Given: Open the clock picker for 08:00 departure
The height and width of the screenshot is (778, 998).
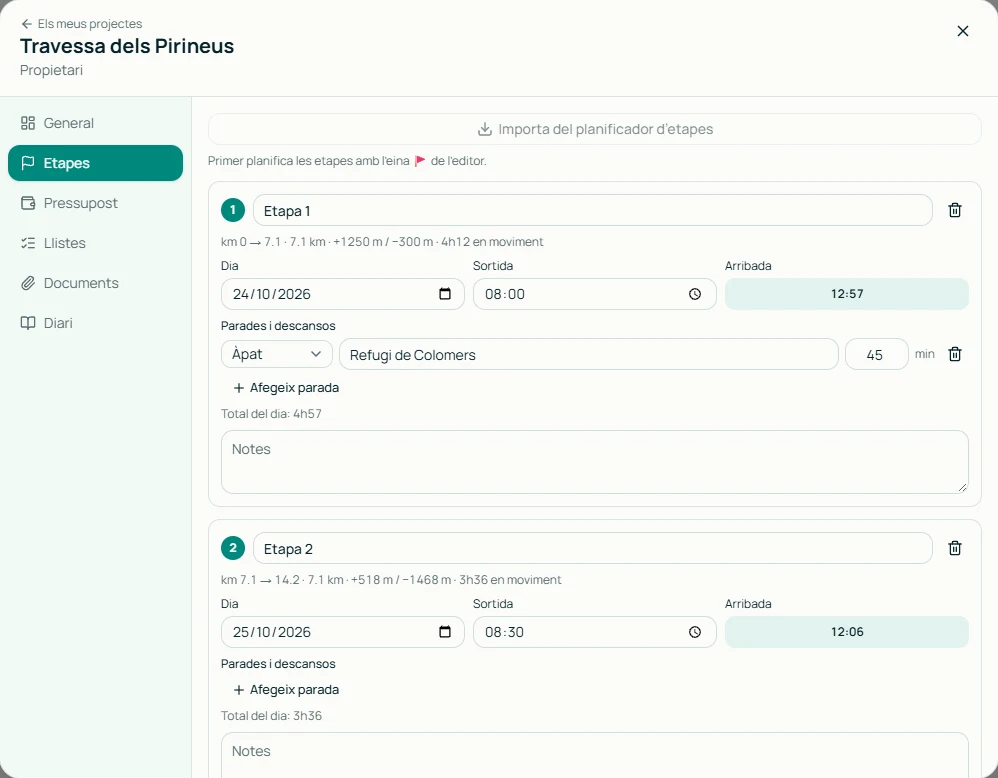Looking at the screenshot, I should point(694,294).
